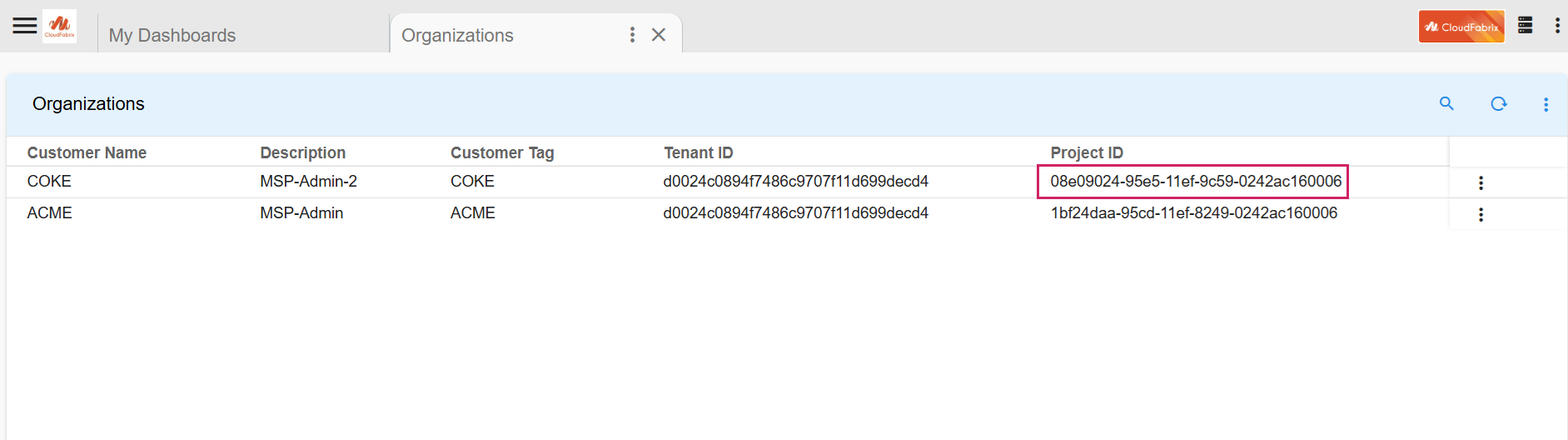The width and height of the screenshot is (1568, 440).
Task: Sort by Customer Name column
Action: (87, 152)
